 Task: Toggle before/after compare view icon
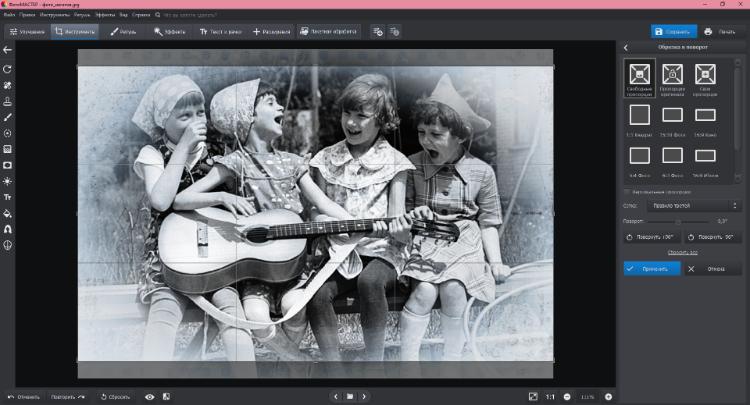pyautogui.click(x=166, y=397)
